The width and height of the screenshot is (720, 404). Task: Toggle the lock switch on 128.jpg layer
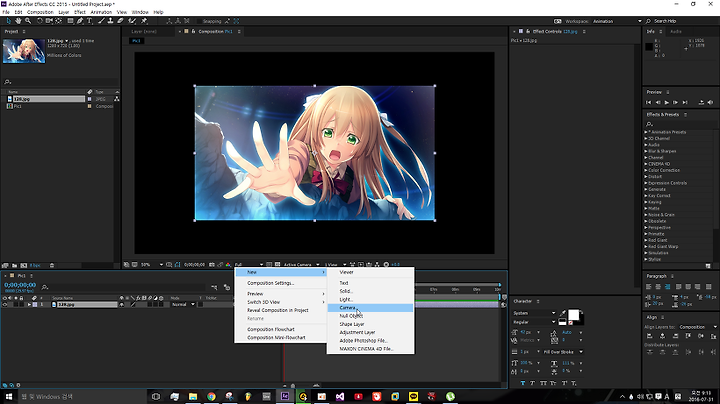tap(21, 304)
